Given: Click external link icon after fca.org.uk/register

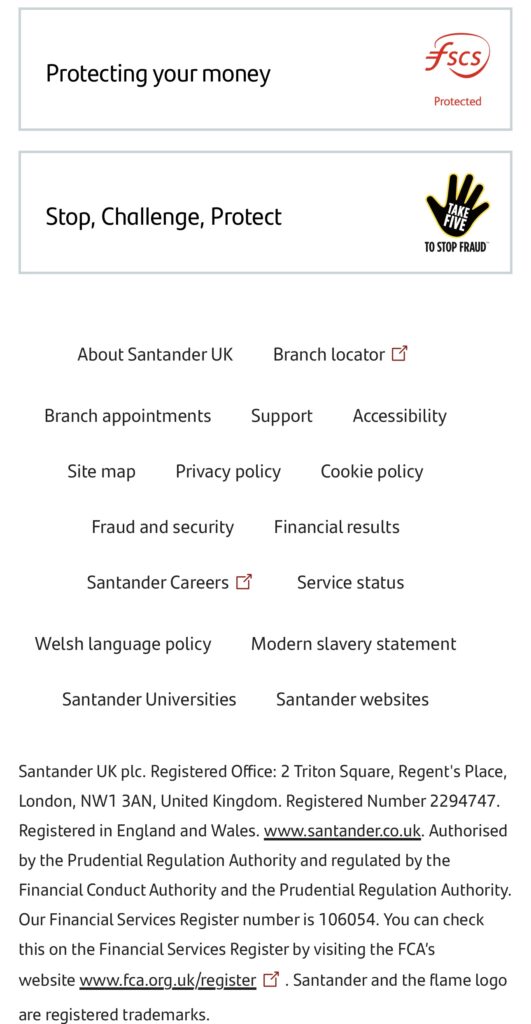Looking at the screenshot, I should click(x=270, y=980).
